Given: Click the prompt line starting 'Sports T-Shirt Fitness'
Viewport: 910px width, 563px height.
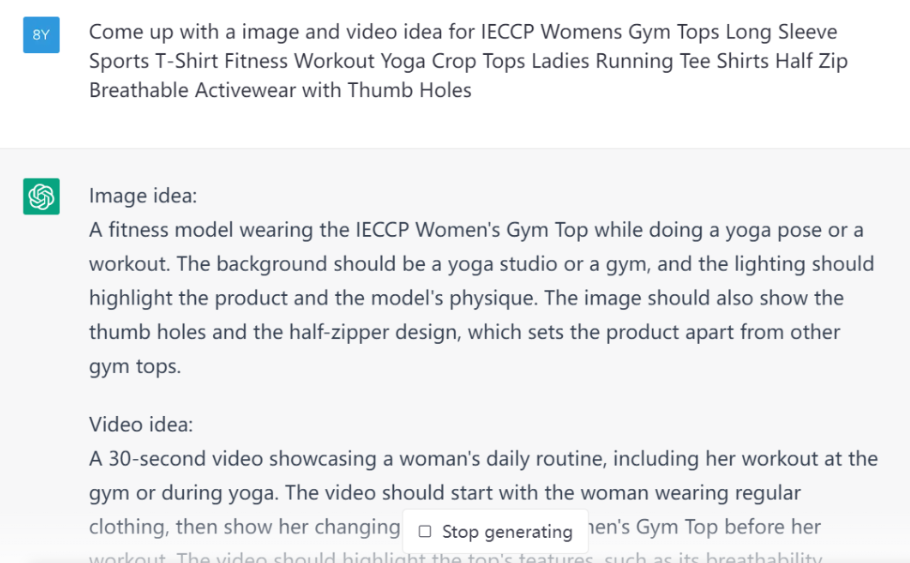Looking at the screenshot, I should point(468,61).
